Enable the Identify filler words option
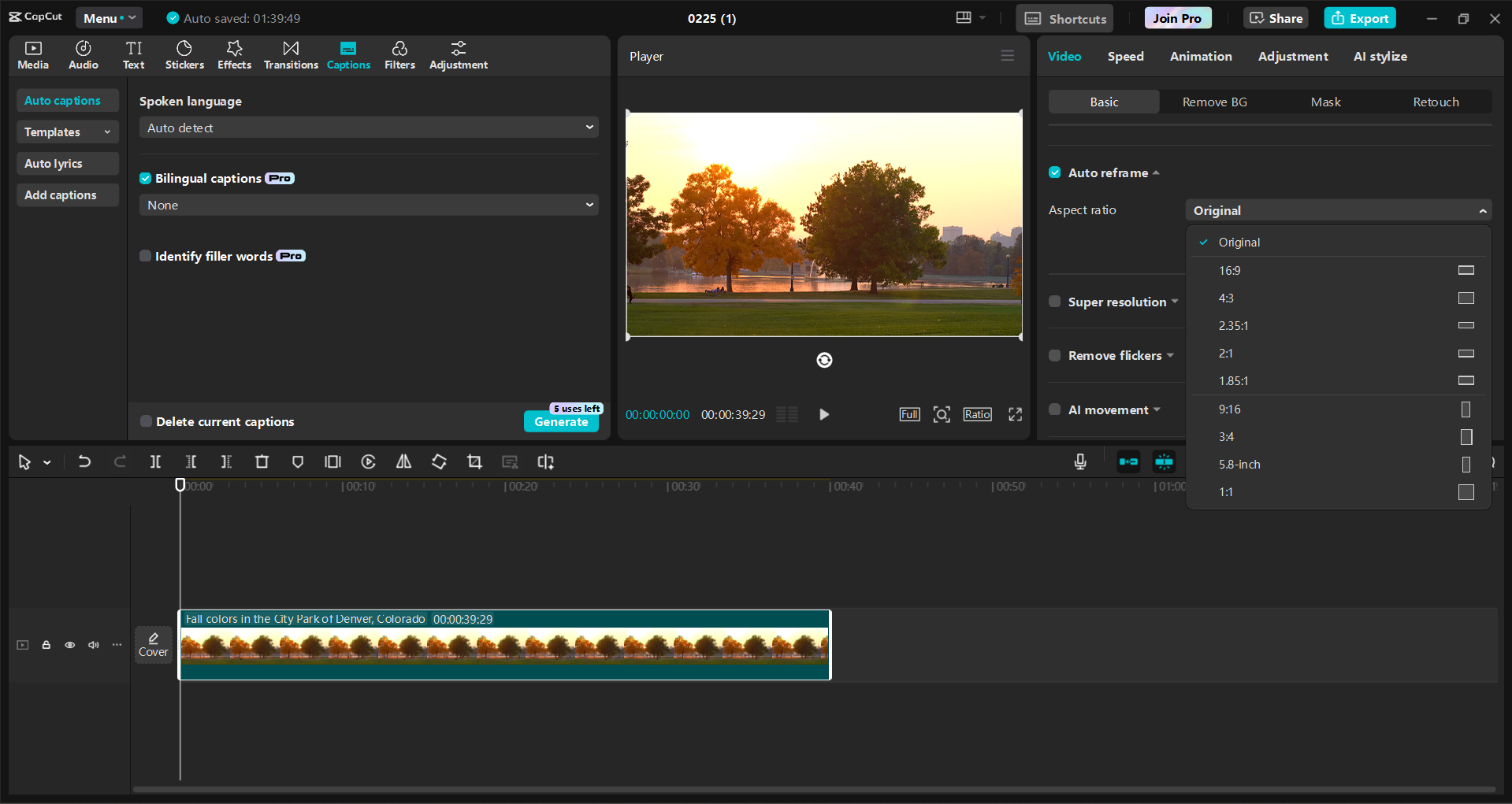This screenshot has height=804, width=1512. click(x=145, y=256)
